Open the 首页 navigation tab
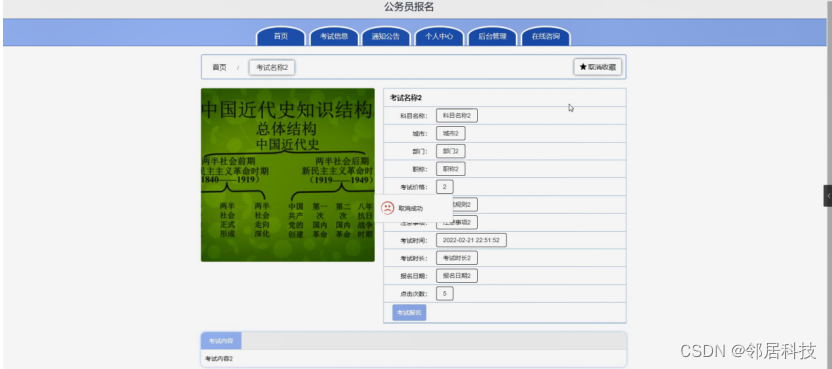Screen dimensions: 832x369 pos(281,36)
